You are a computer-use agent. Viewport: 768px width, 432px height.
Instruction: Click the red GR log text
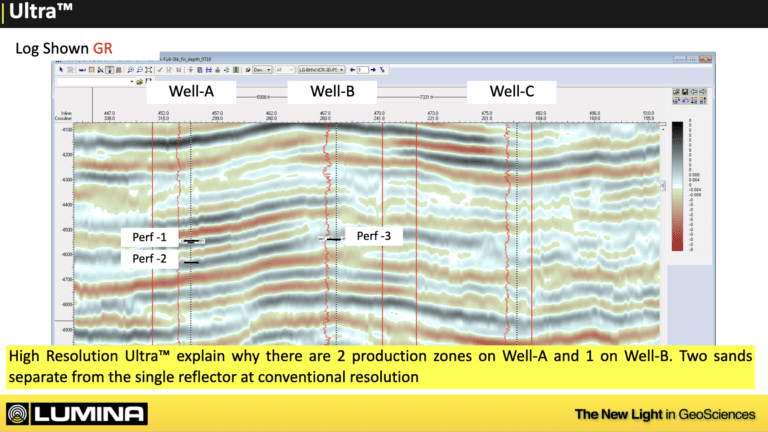coord(103,48)
